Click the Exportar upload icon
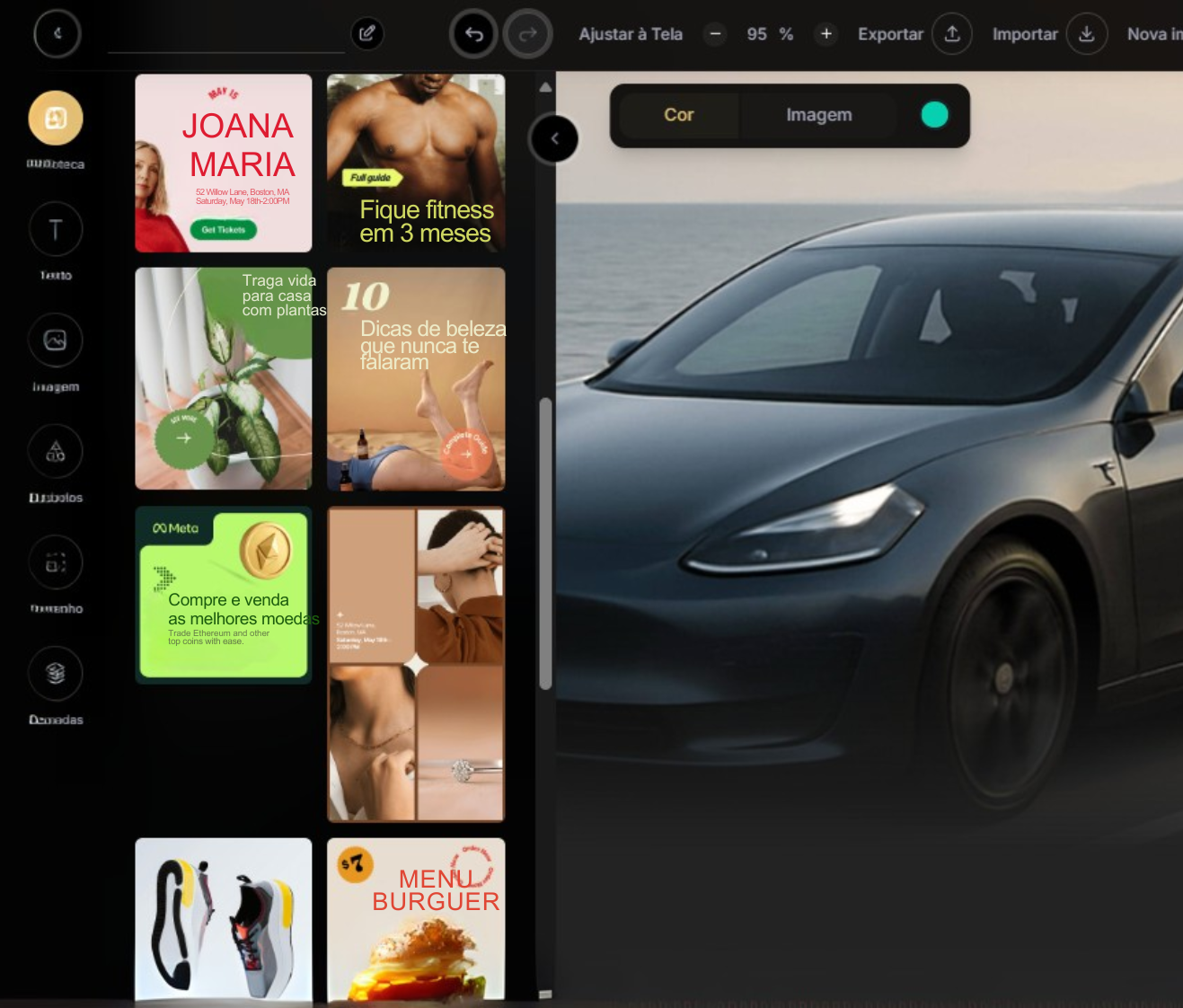Image resolution: width=1183 pixels, height=1008 pixels. [x=952, y=33]
